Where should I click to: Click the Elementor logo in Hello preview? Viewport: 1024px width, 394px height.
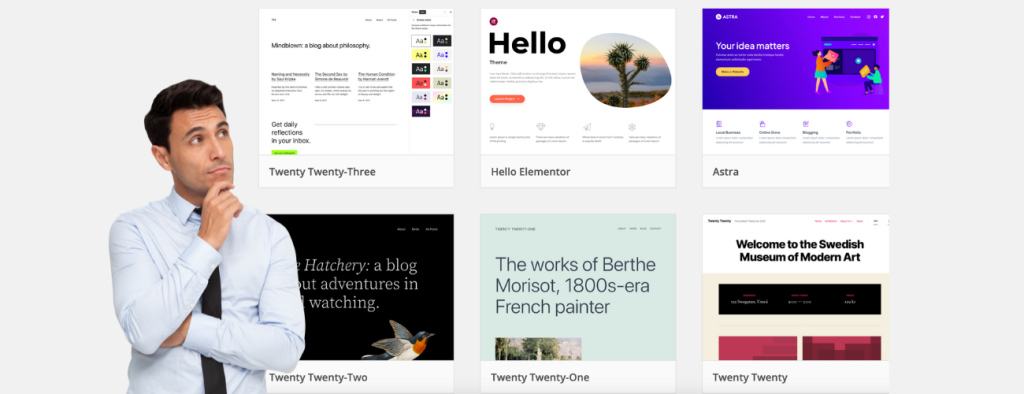coord(493,22)
